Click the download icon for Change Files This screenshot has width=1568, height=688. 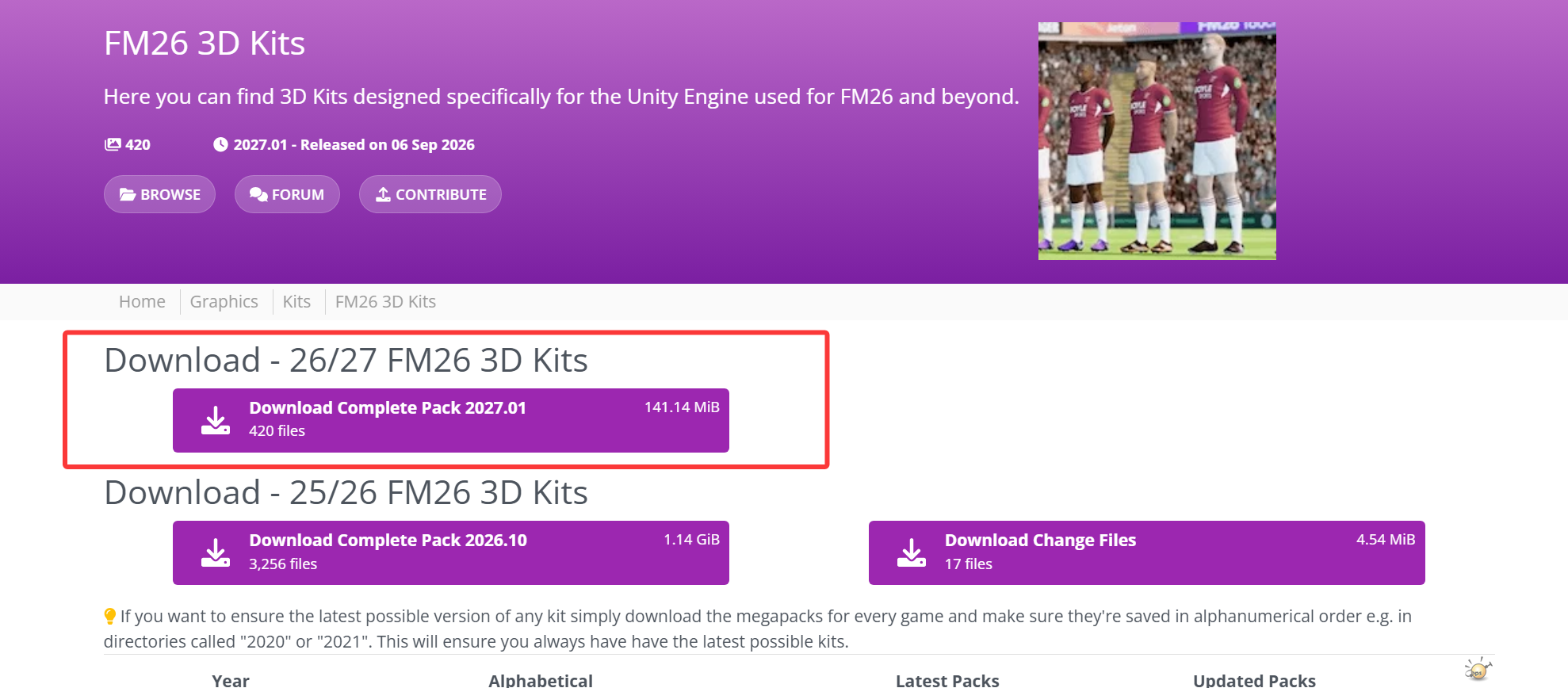(912, 552)
